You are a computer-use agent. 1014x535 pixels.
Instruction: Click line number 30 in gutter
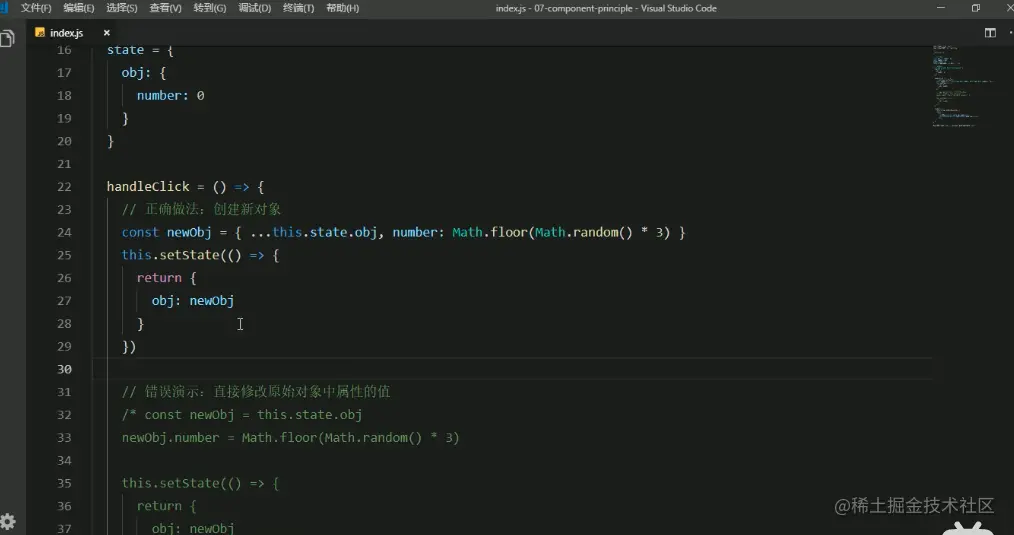tap(64, 369)
